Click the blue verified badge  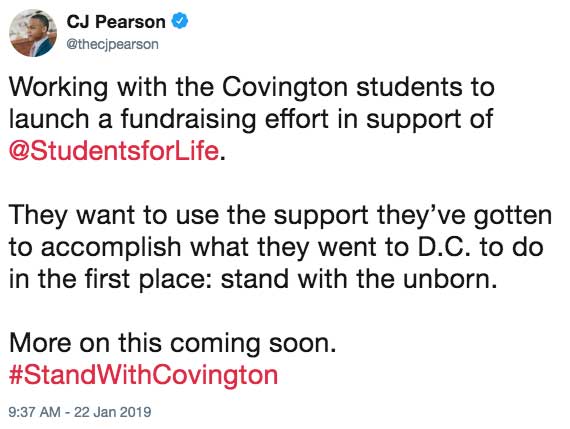tap(179, 21)
